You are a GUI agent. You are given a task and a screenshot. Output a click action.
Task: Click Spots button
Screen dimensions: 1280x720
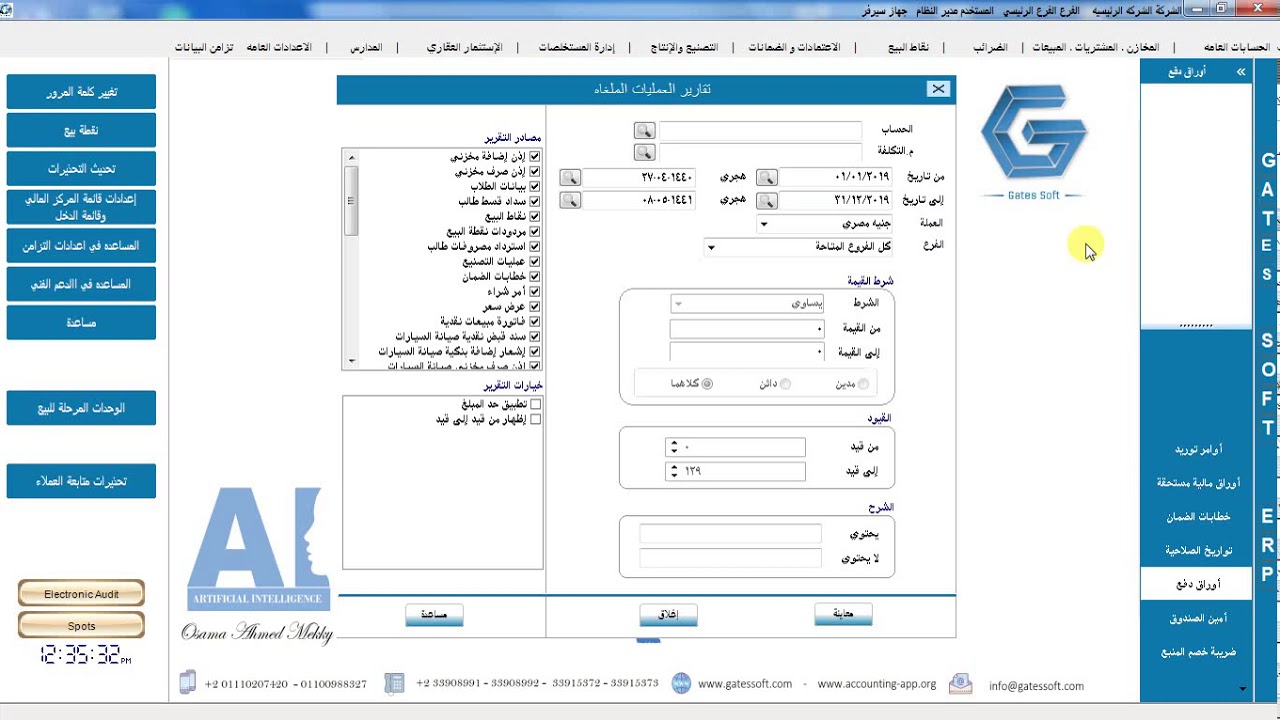point(81,626)
